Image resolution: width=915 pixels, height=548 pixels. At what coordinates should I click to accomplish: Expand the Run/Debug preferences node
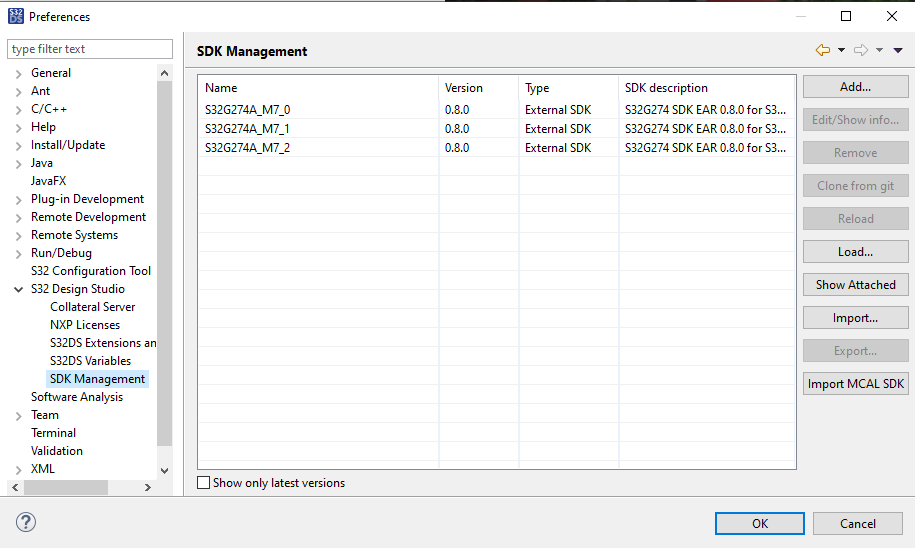coord(18,253)
